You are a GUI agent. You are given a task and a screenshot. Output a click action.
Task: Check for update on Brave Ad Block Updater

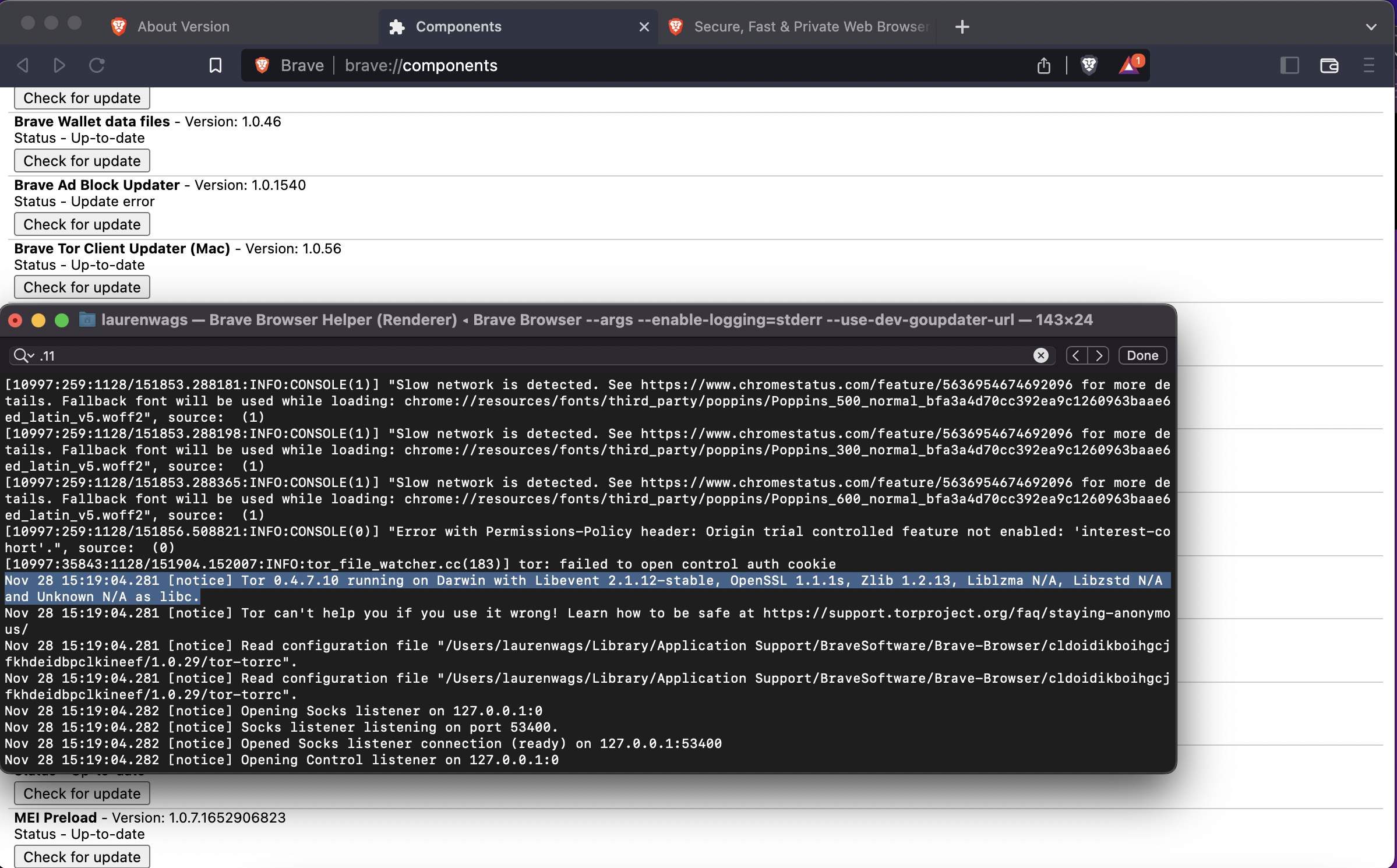coord(82,224)
